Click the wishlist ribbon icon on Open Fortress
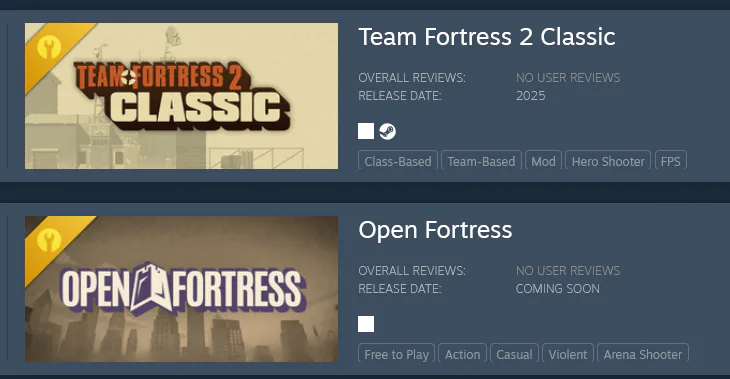 point(49,240)
